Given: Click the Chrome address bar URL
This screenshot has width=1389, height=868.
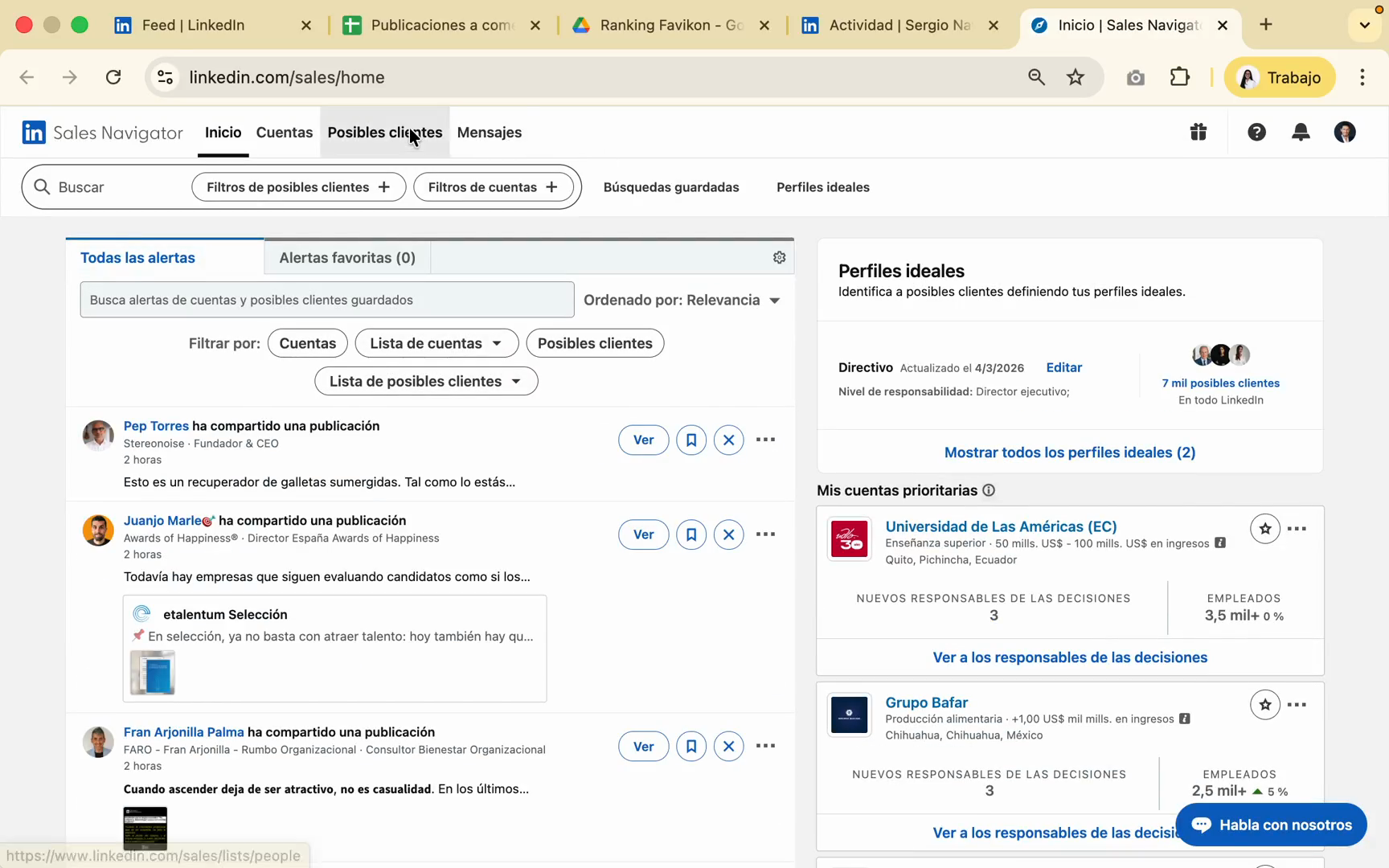Looking at the screenshot, I should coord(287,77).
